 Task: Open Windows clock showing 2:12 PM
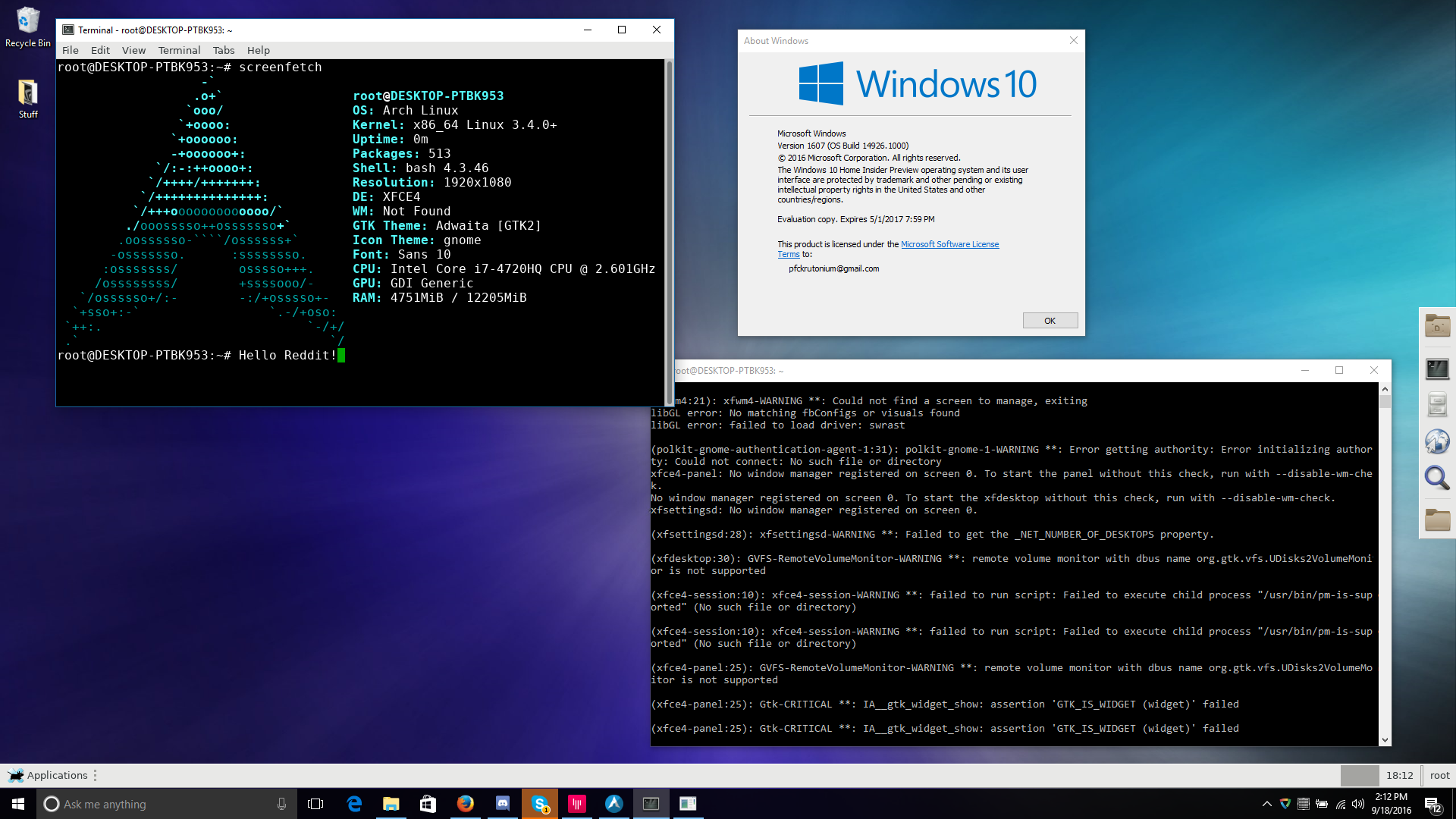pyautogui.click(x=1392, y=804)
